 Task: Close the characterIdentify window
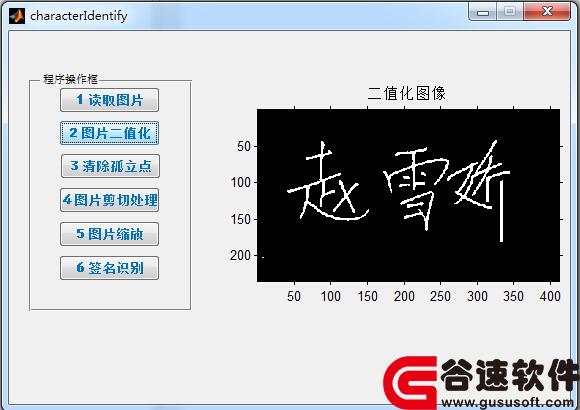547,12
